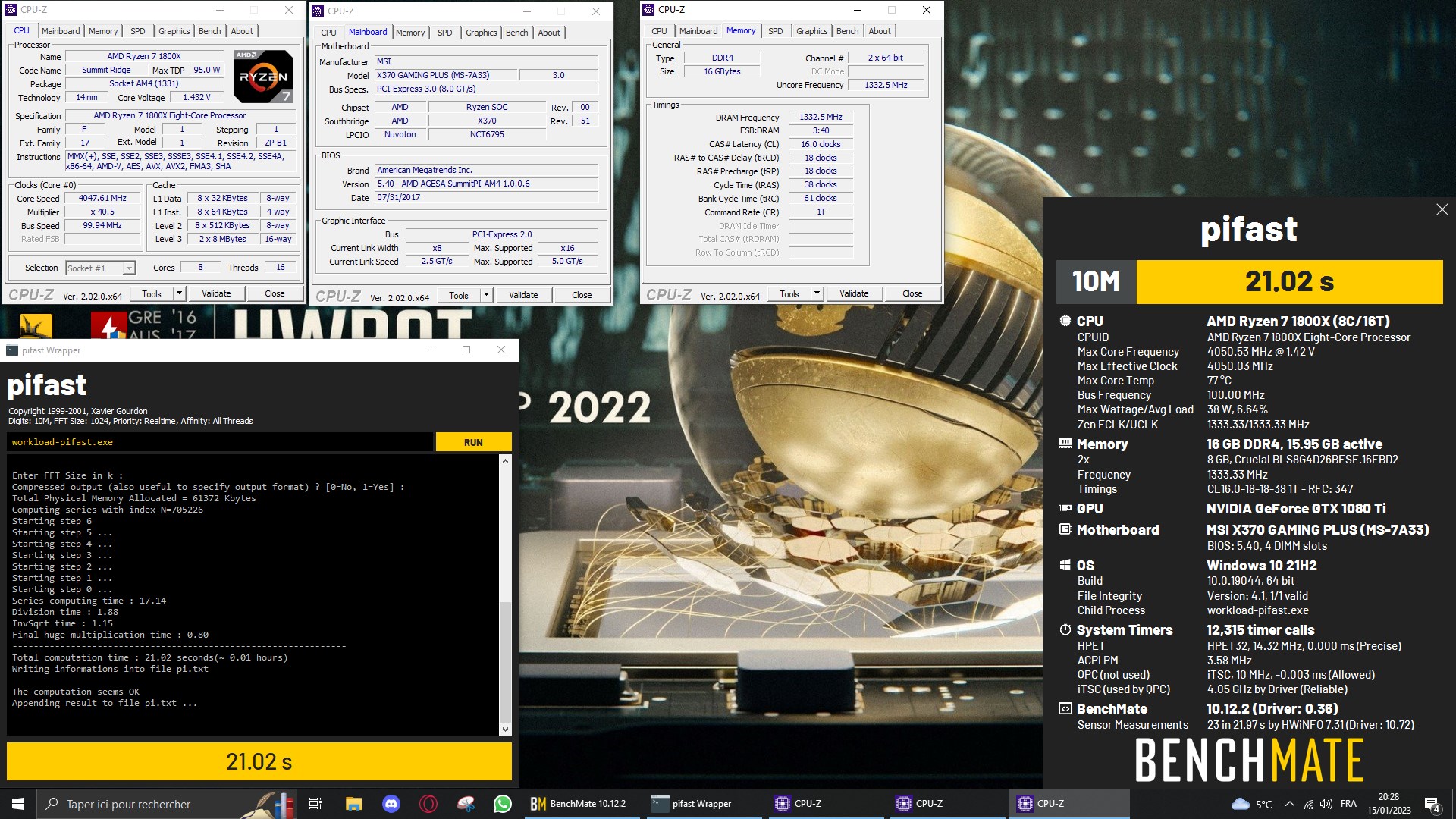Open Tools dropdown arrow in CPU-Z CPU window
The height and width of the screenshot is (819, 1456).
coord(180,293)
